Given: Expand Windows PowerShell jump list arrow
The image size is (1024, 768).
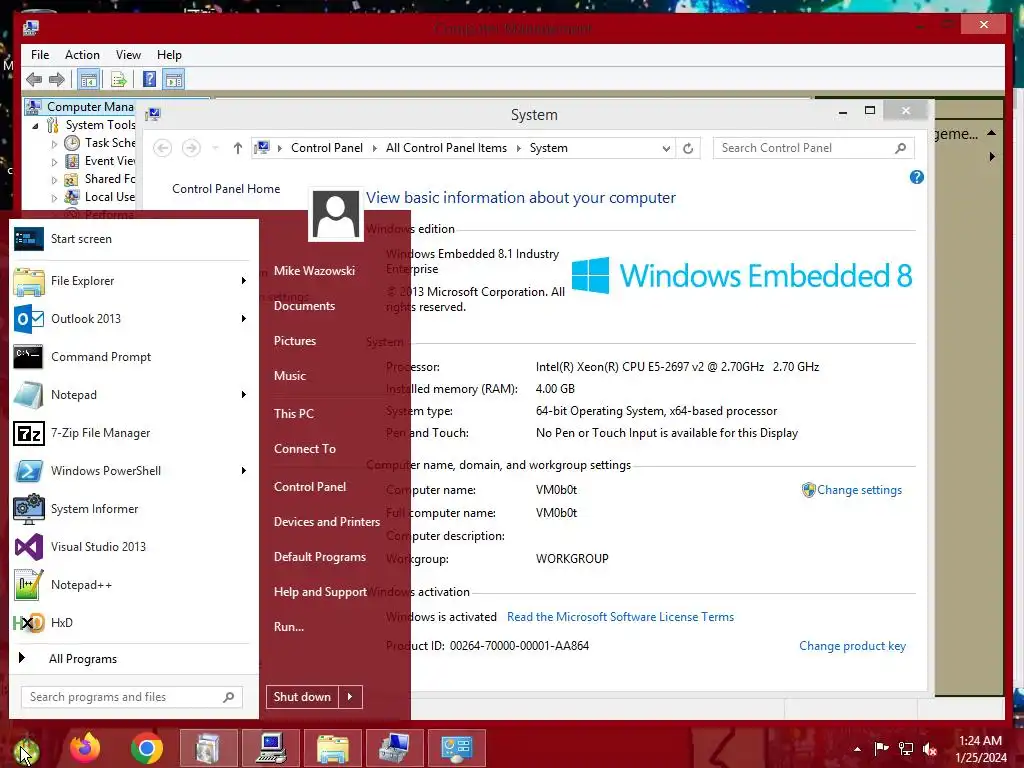Looking at the screenshot, I should coord(244,471).
